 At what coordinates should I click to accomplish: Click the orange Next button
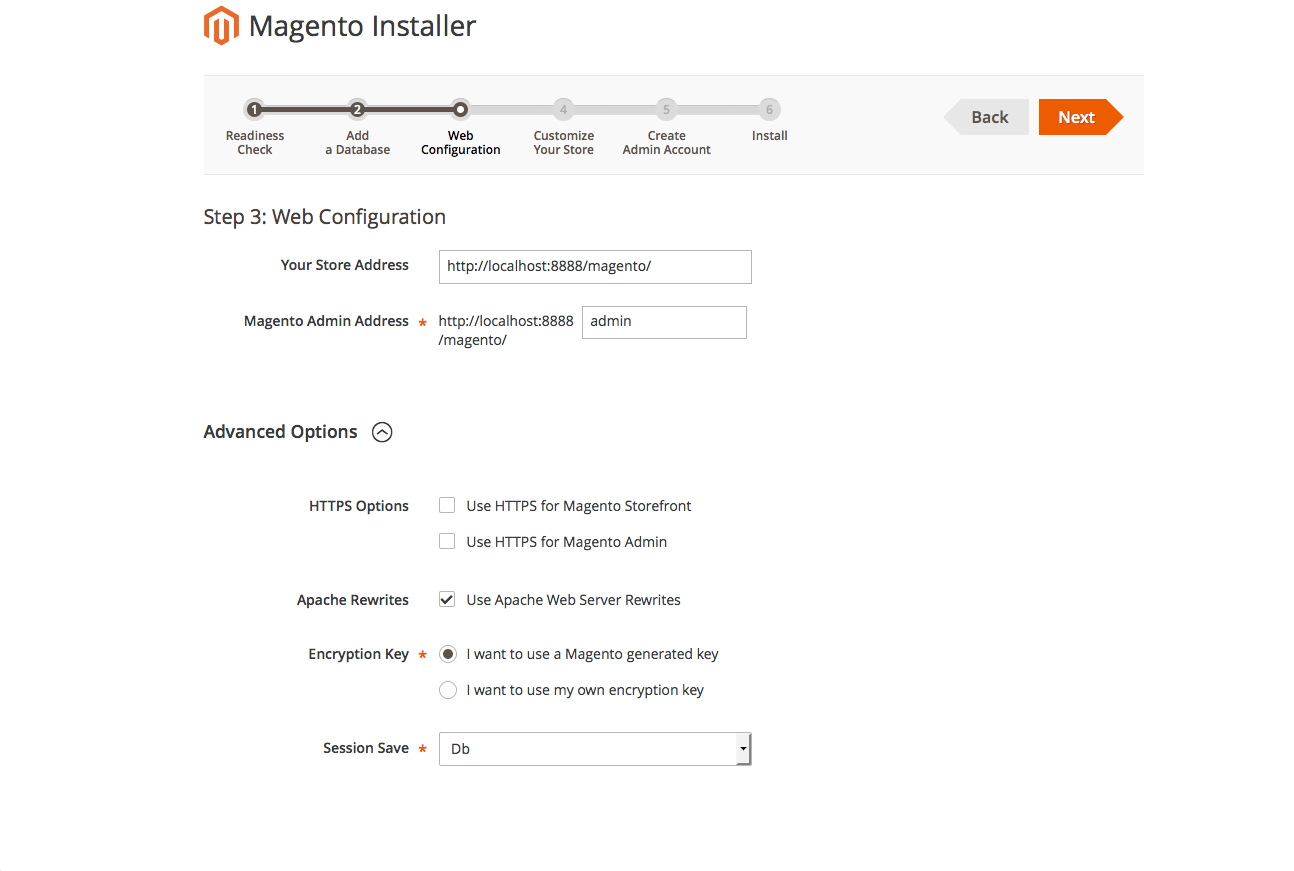point(1080,117)
